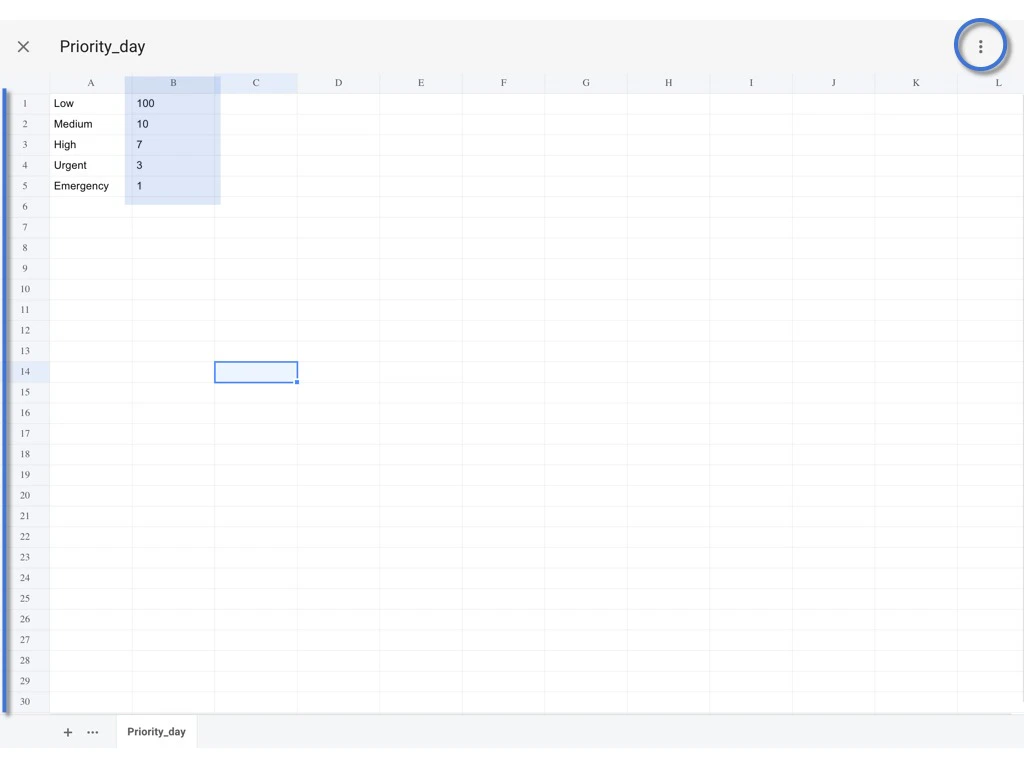This screenshot has width=1024, height=768.
Task: Open the all-sheets list icon
Action: tap(93, 732)
